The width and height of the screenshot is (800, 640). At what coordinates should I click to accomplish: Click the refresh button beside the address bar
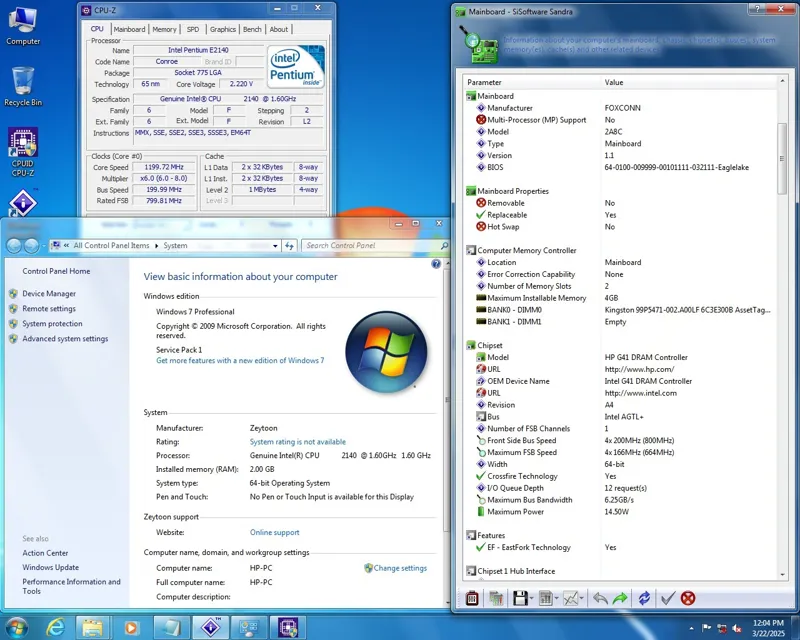click(289, 245)
